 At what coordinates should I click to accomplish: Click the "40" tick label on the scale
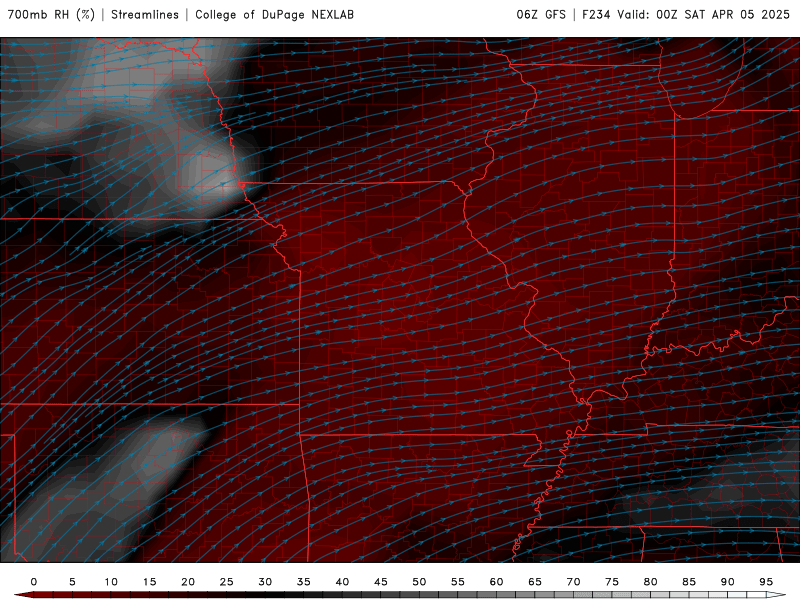[x=342, y=582]
